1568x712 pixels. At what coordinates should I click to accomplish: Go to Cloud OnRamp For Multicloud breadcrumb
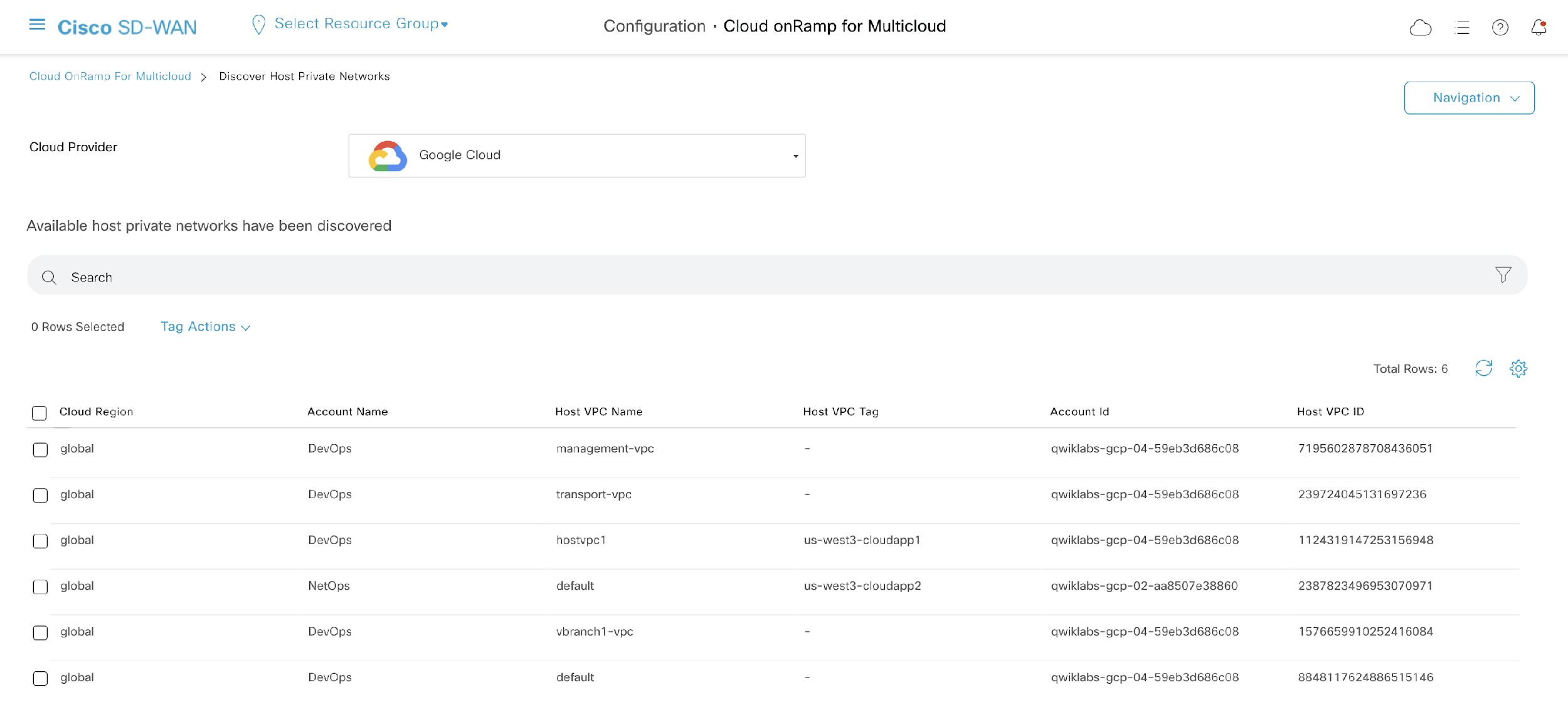click(110, 76)
